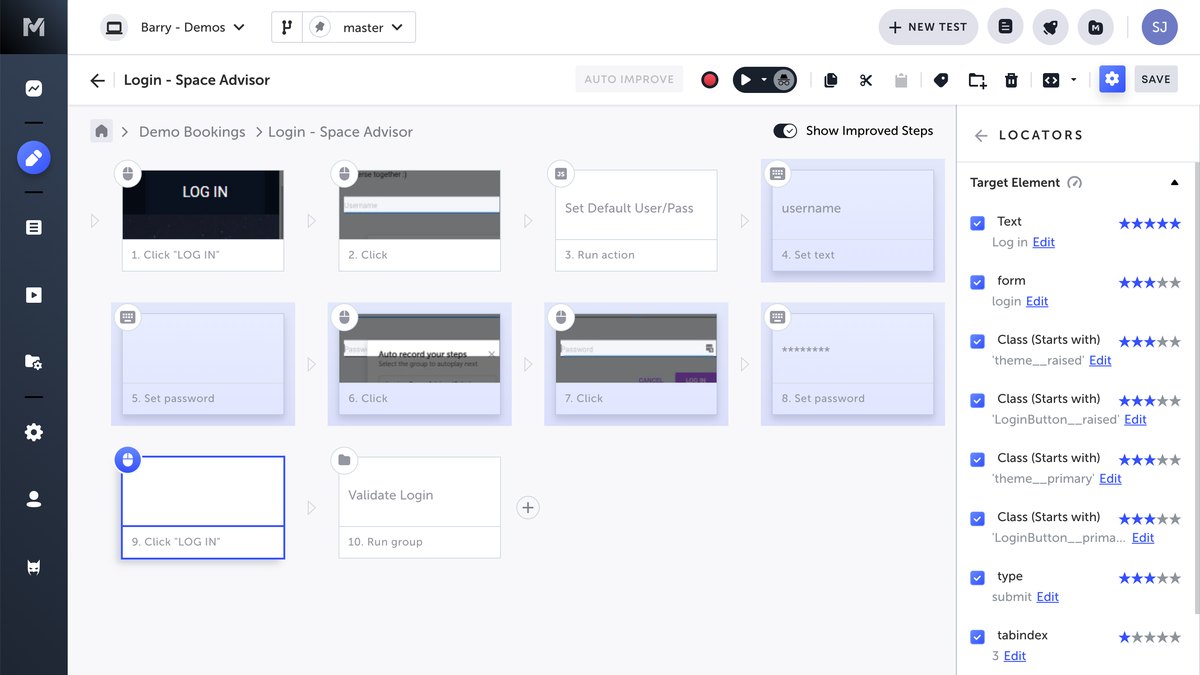The image size is (1200, 675).
Task: Add a label using the tag icon
Action: point(941,80)
